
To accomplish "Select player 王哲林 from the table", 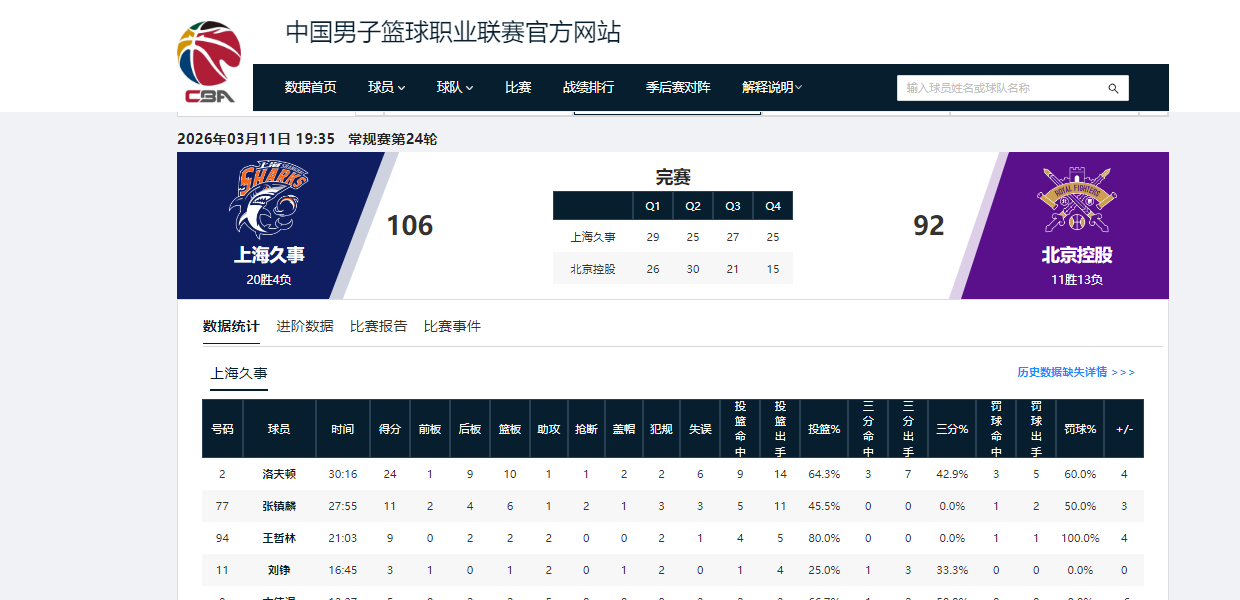I will (x=279, y=538).
